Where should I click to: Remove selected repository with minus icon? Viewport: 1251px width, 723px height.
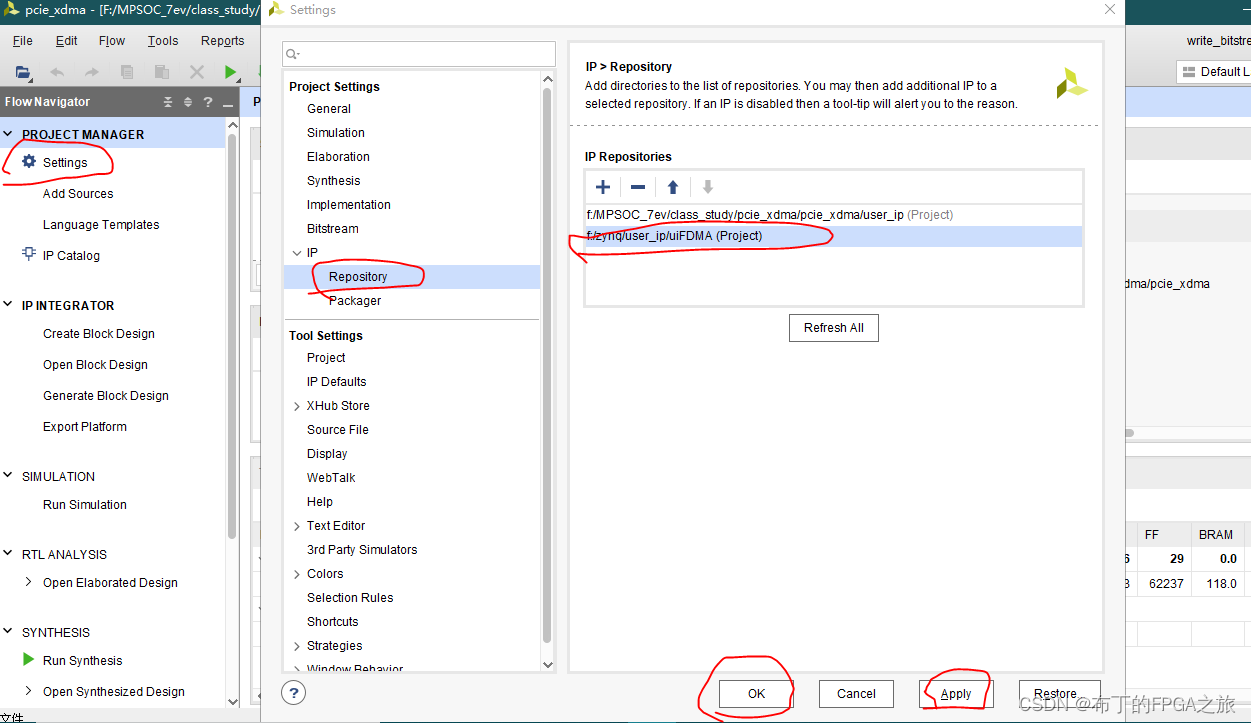coord(638,187)
